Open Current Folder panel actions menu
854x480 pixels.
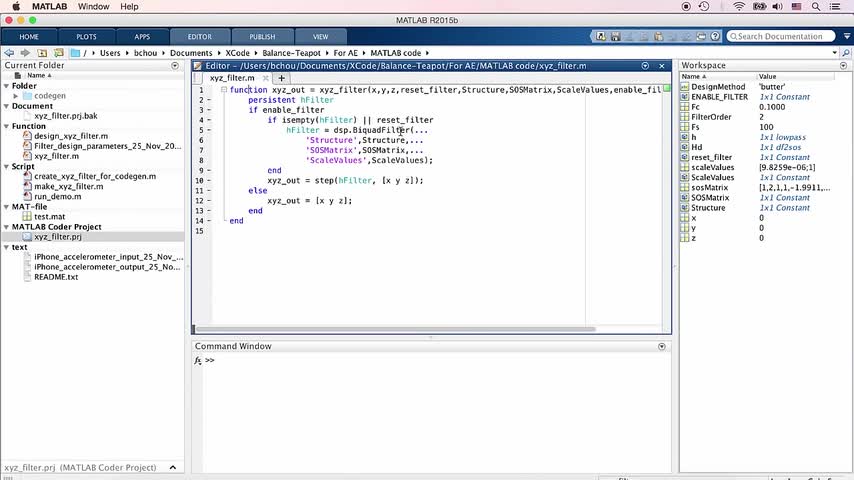click(175, 65)
